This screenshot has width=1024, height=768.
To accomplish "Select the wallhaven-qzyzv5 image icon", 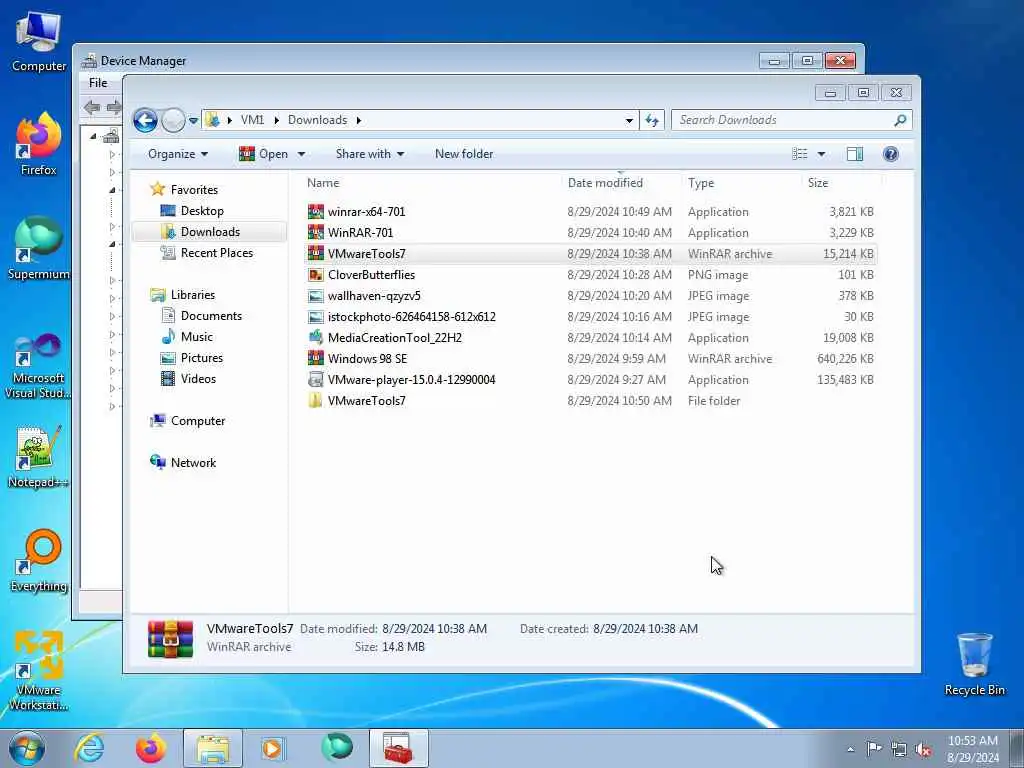I will (x=316, y=296).
